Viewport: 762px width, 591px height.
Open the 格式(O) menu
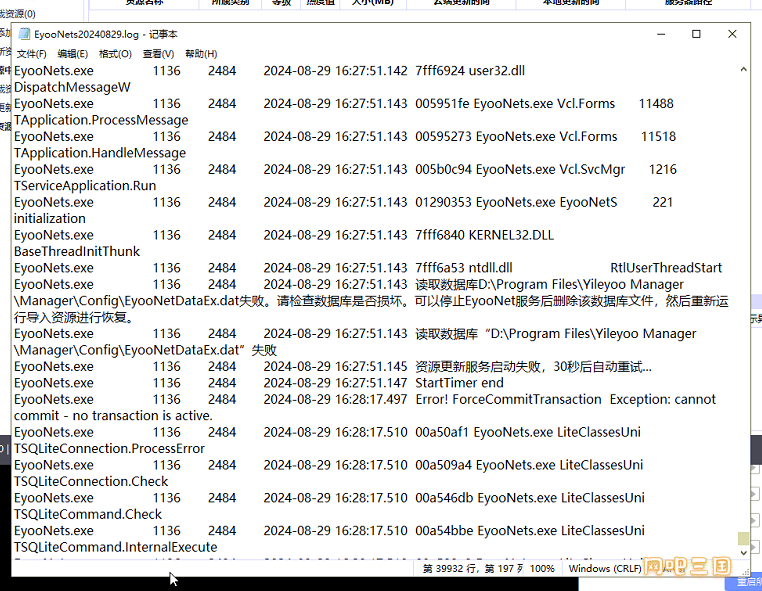click(115, 54)
